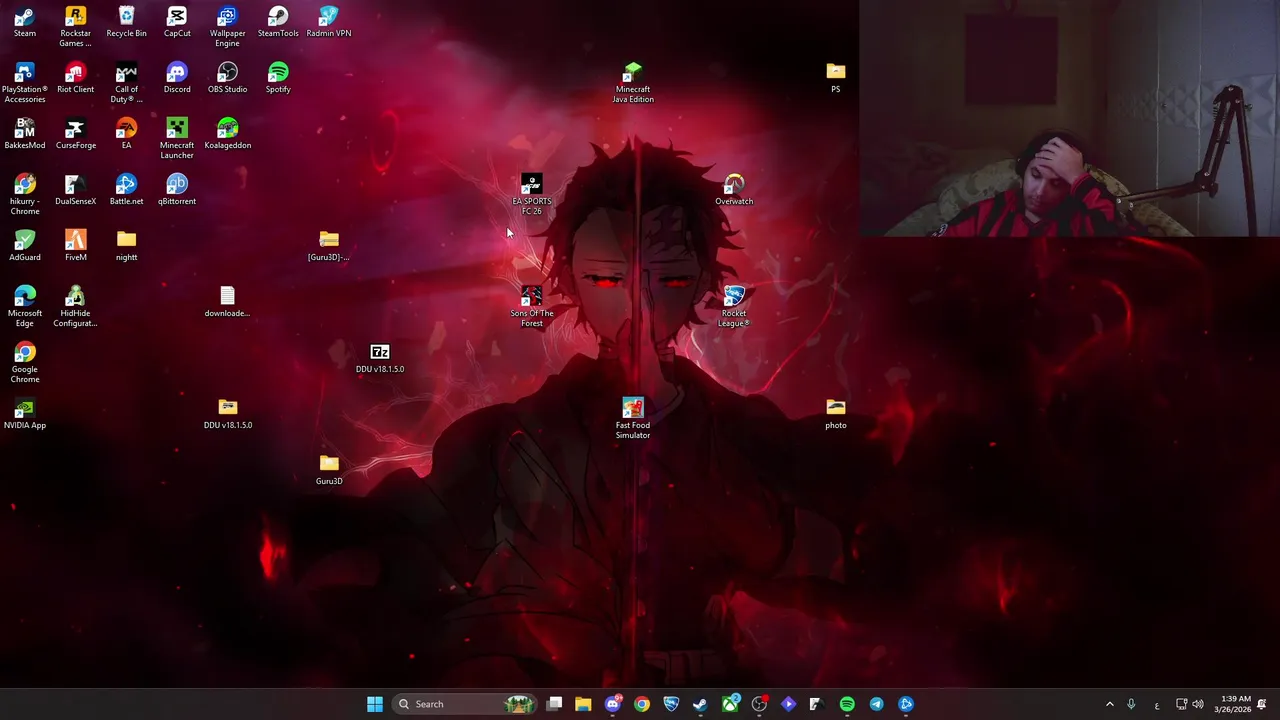Select the OBS Studio desktop icon
The image size is (1280, 720).
[x=227, y=79]
